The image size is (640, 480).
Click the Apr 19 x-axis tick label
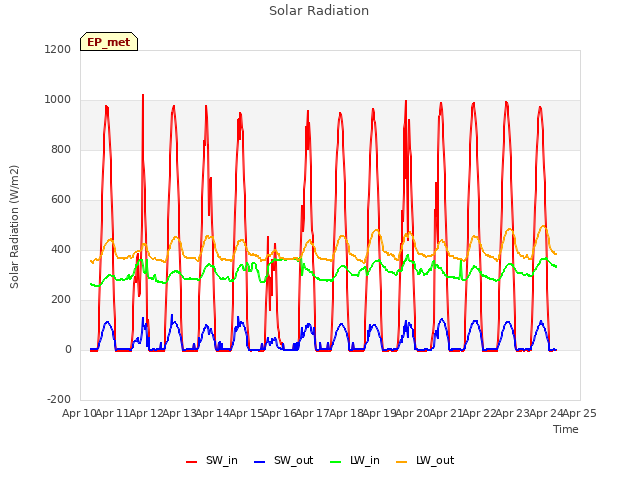(379, 413)
